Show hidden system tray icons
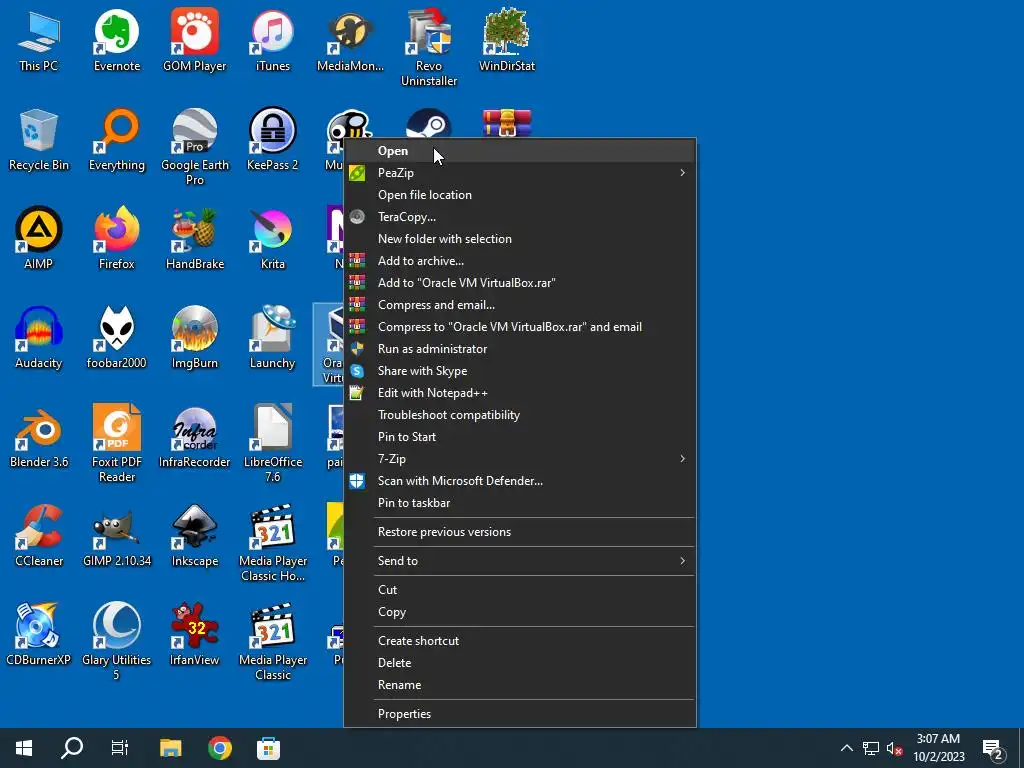The width and height of the screenshot is (1024, 768). click(x=846, y=748)
